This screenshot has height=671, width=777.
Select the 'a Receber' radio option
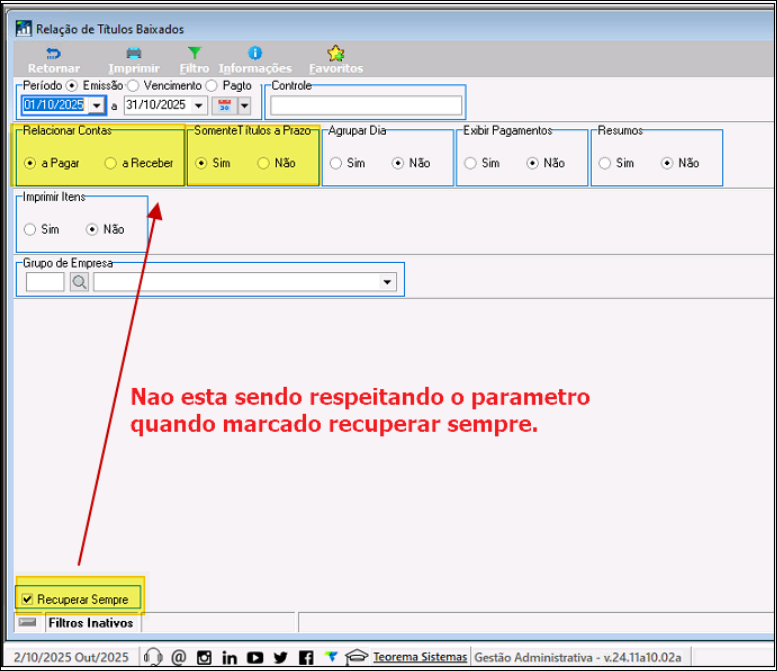pos(110,163)
